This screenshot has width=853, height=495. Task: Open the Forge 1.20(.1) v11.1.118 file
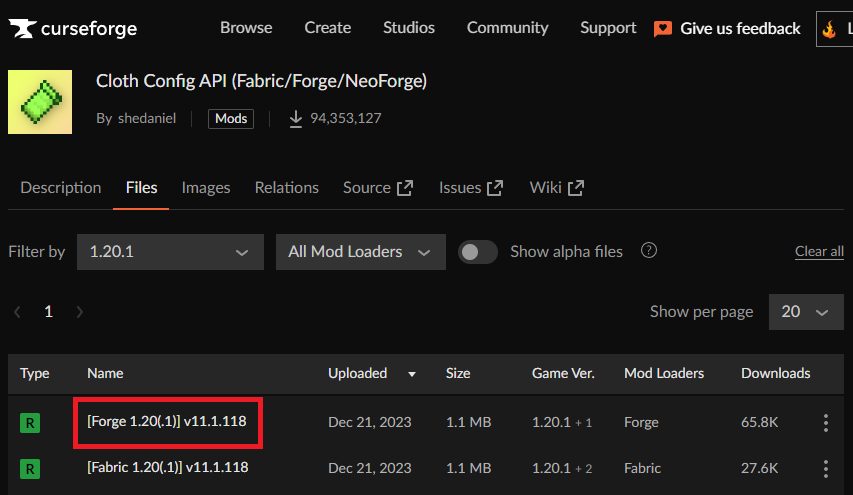pos(167,422)
